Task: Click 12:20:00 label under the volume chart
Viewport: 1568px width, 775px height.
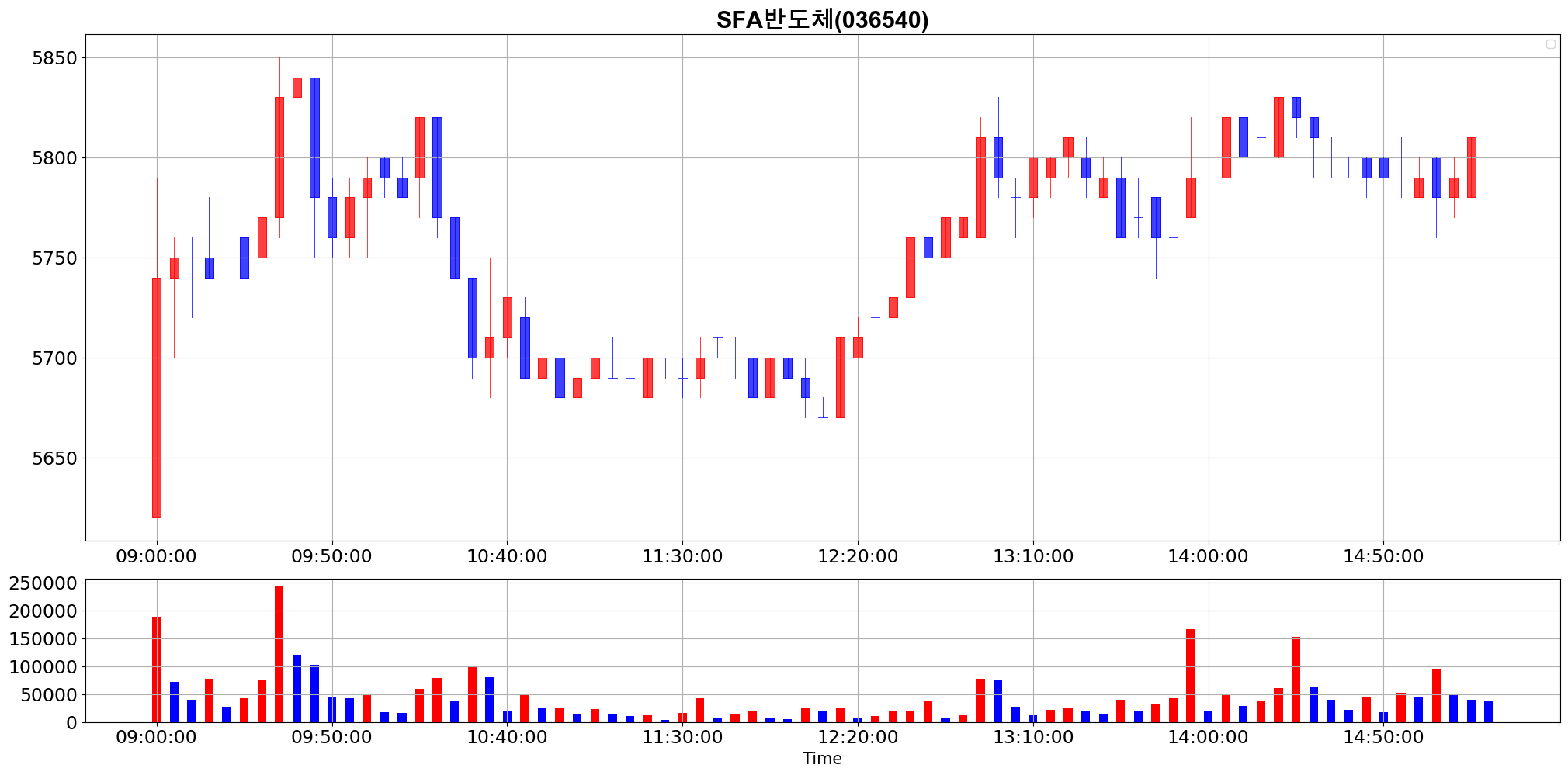Action: coord(858,737)
